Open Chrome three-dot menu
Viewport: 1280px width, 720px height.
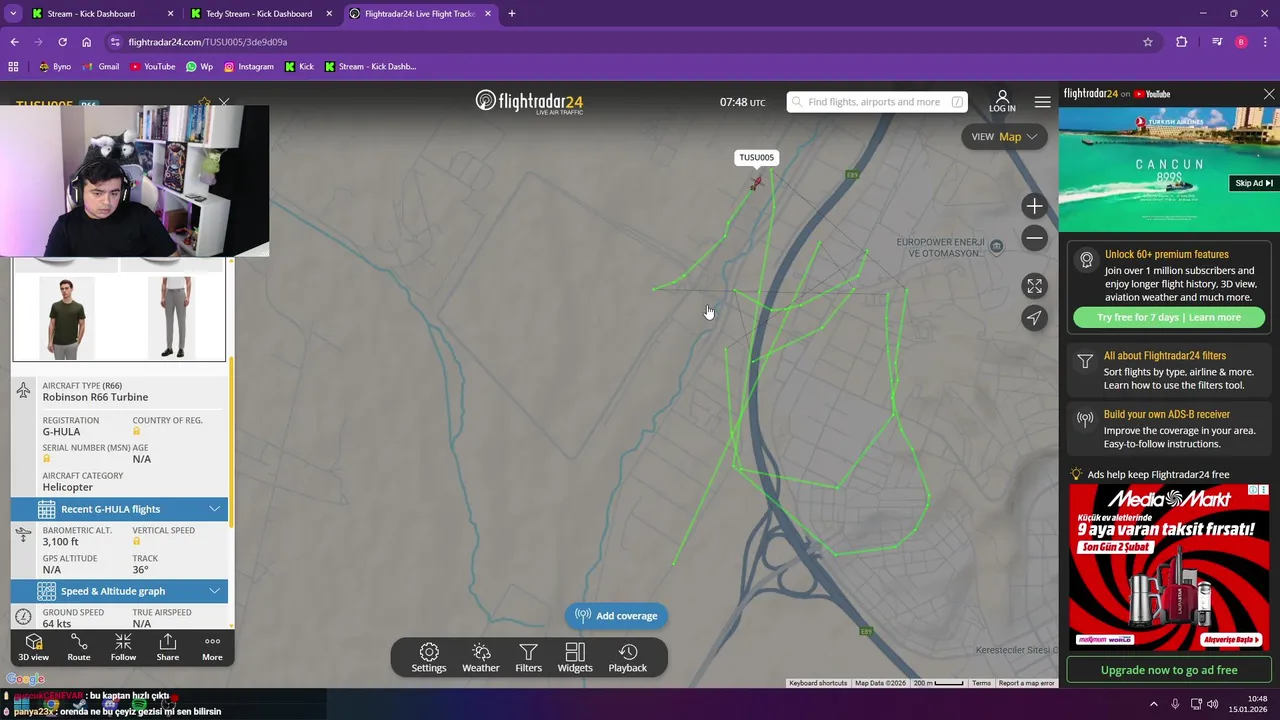[1265, 42]
